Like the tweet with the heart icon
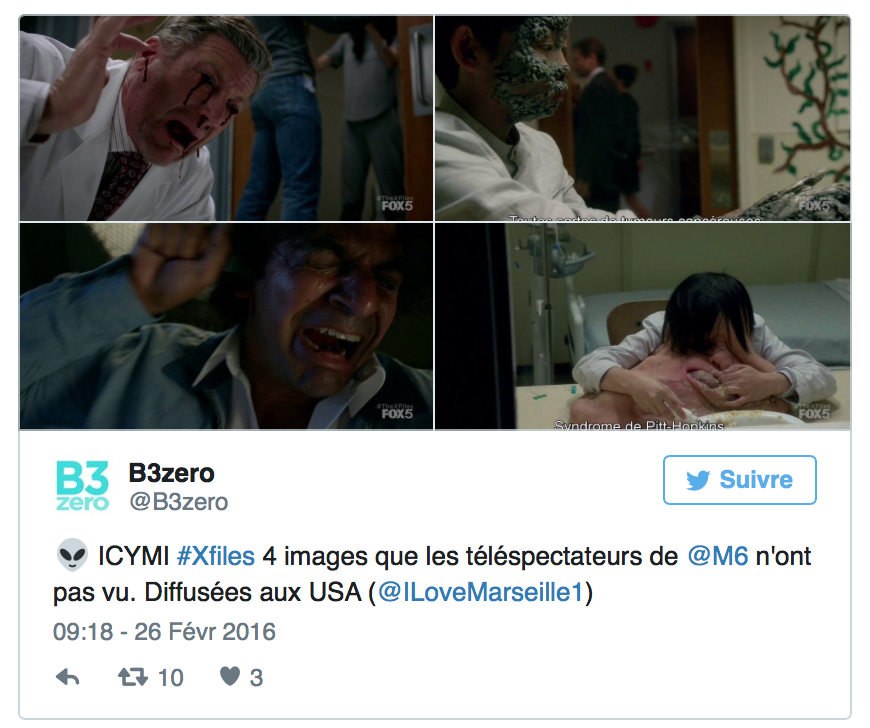The height and width of the screenshot is (728, 870). (230, 676)
